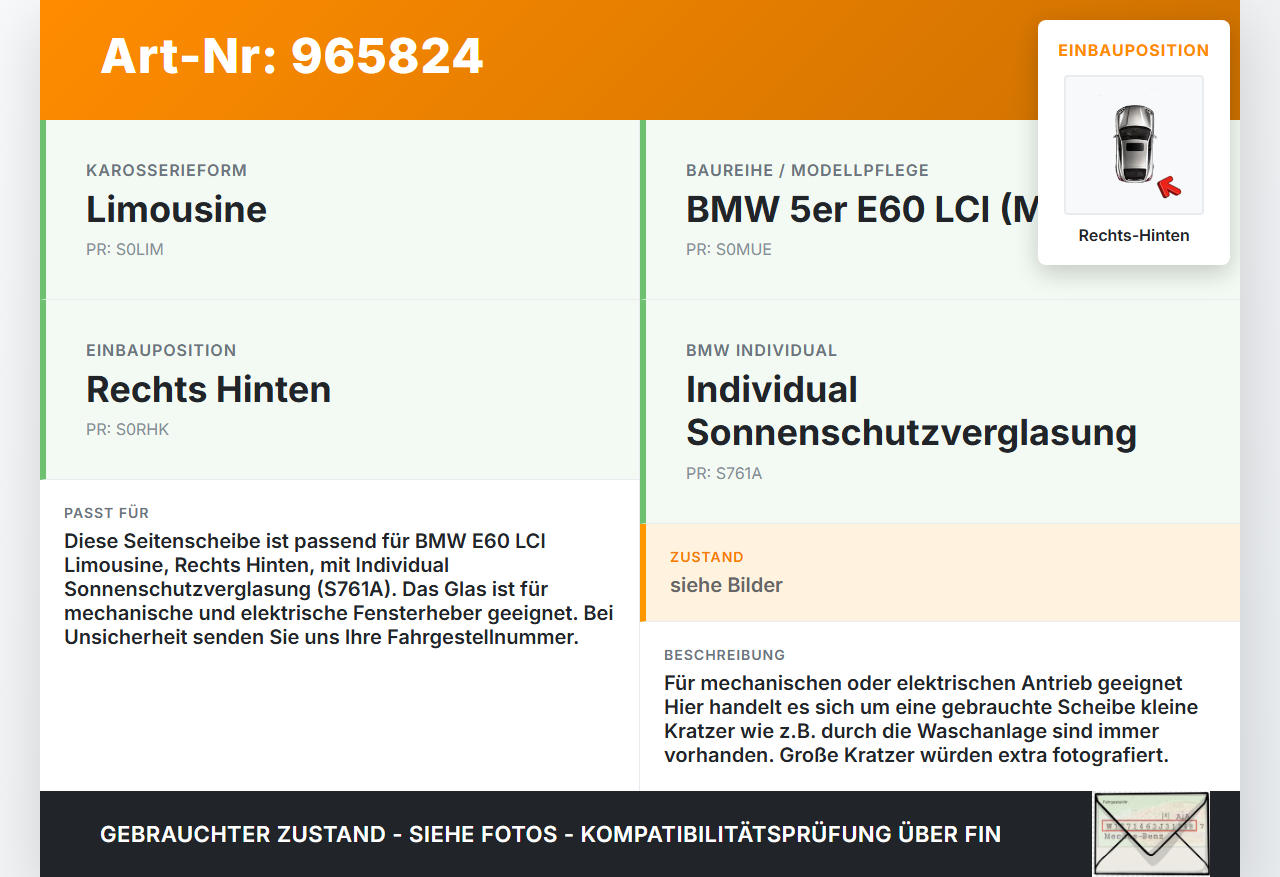Viewport: 1280px width, 877px height.
Task: Click the orange EINBAUPOSITION heading in the popup
Action: pos(1133,49)
